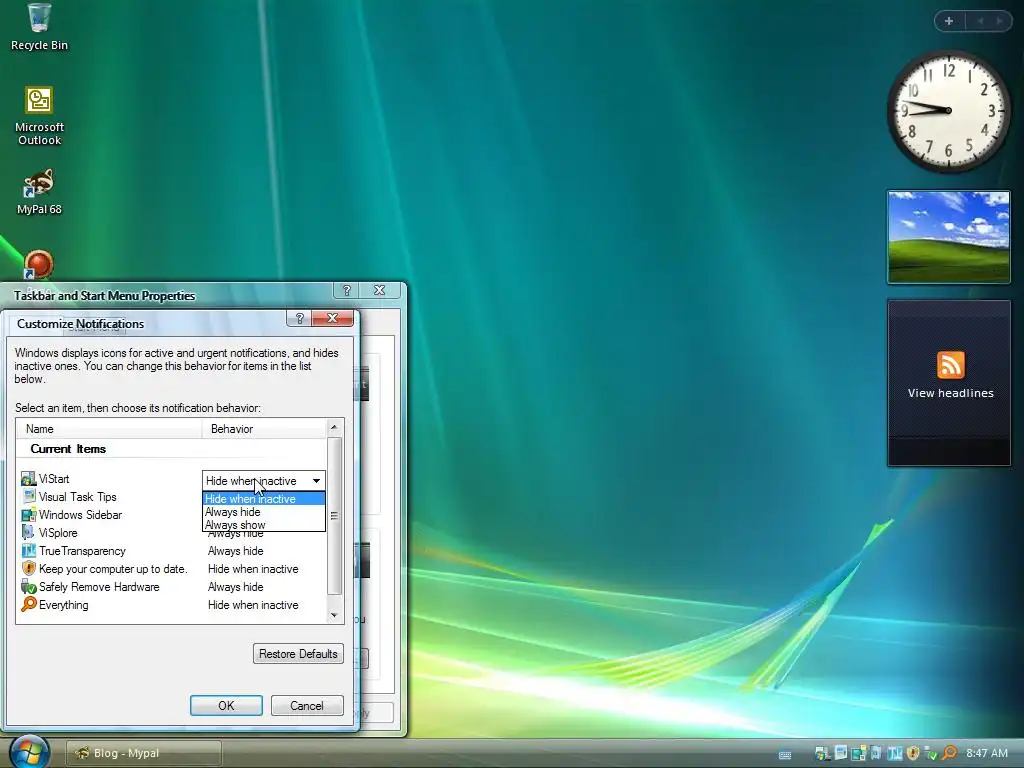Click Cancel in Customize Notifications
Image resolution: width=1024 pixels, height=768 pixels.
(307, 705)
